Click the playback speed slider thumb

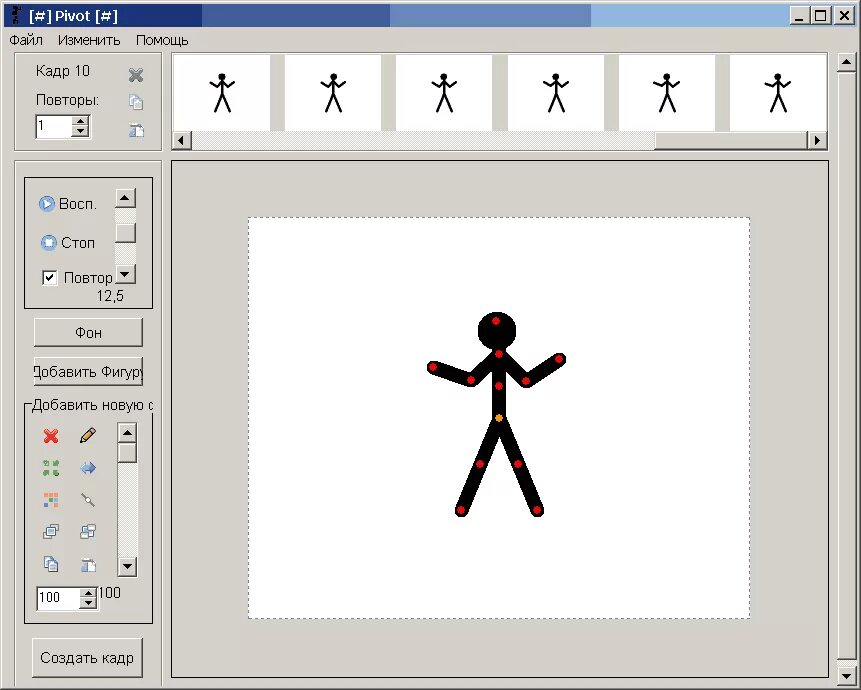(125, 233)
